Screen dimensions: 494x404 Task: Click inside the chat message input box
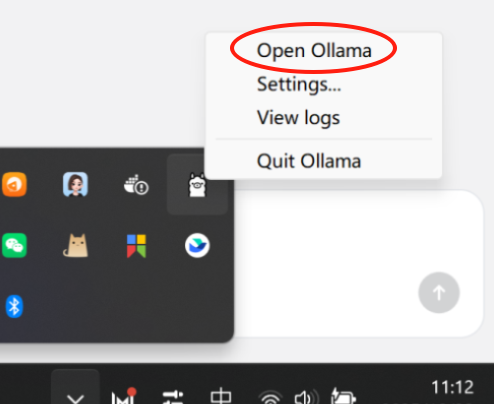[x=357, y=263]
